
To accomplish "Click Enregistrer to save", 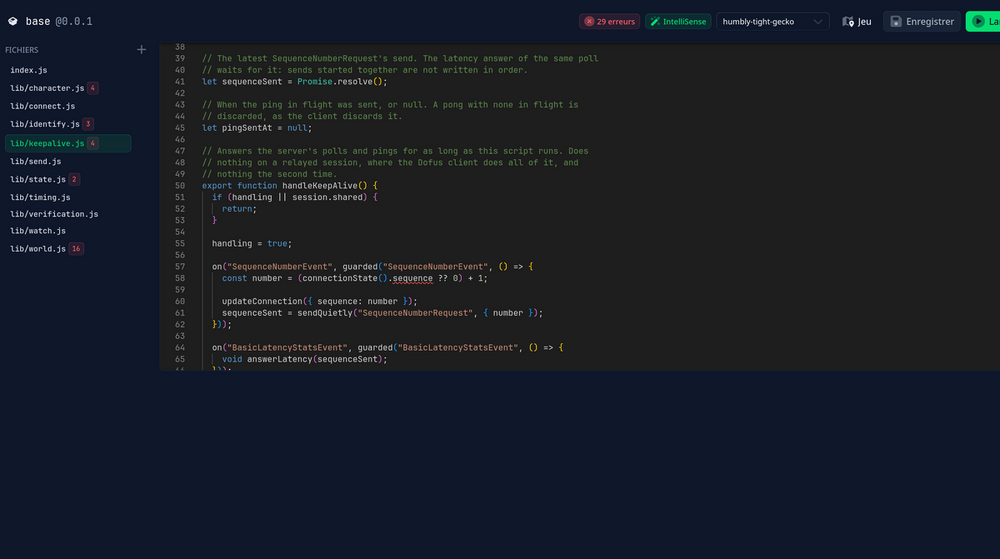I will point(922,21).
